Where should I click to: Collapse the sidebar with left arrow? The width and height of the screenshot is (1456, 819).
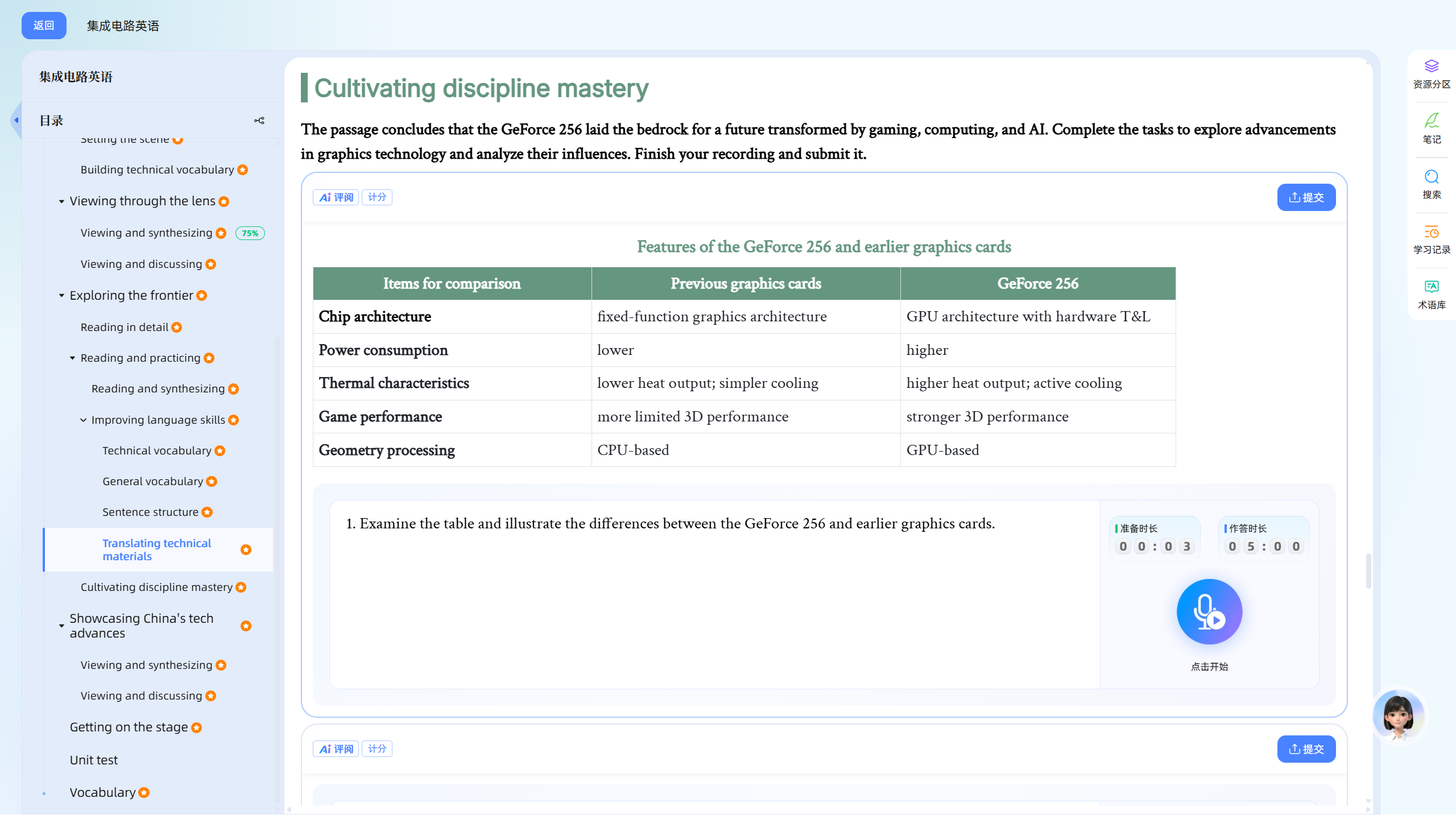point(16,120)
